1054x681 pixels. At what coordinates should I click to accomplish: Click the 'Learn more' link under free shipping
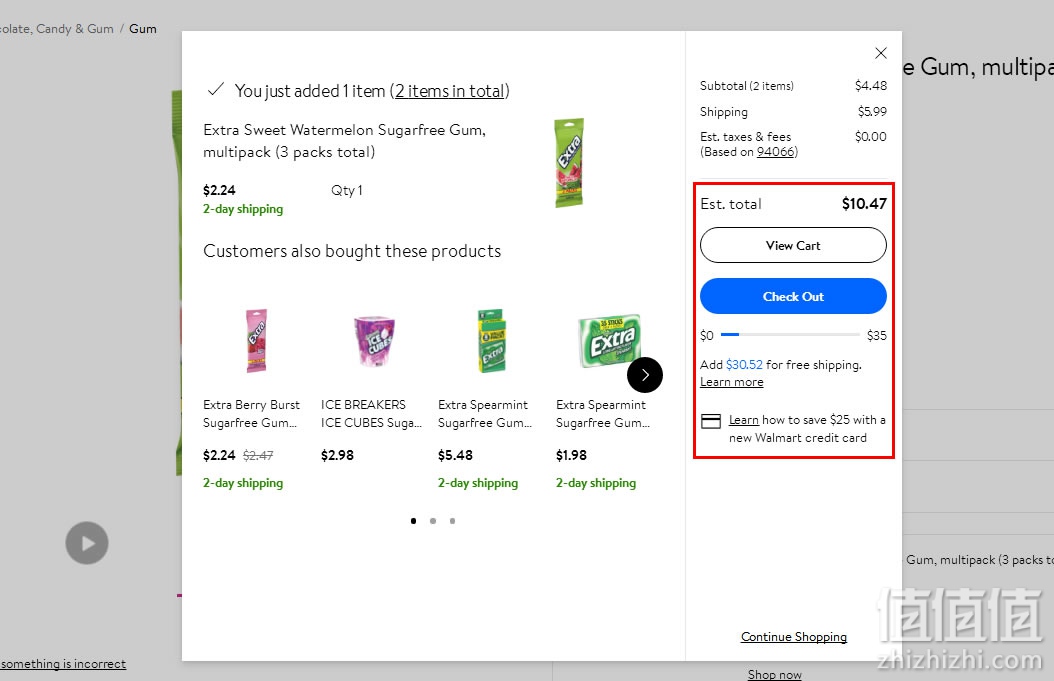(731, 382)
